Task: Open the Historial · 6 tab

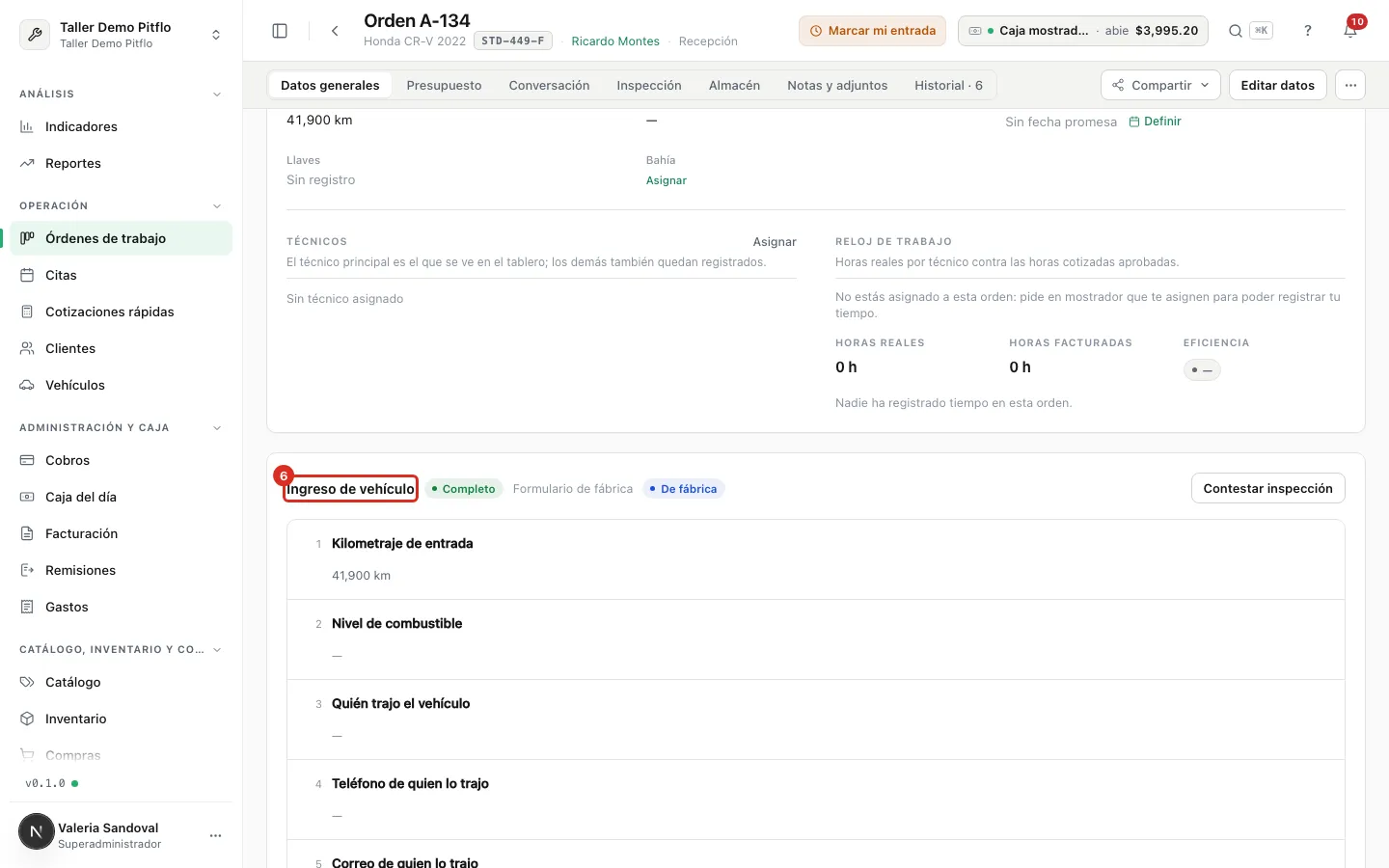Action: pos(948,85)
